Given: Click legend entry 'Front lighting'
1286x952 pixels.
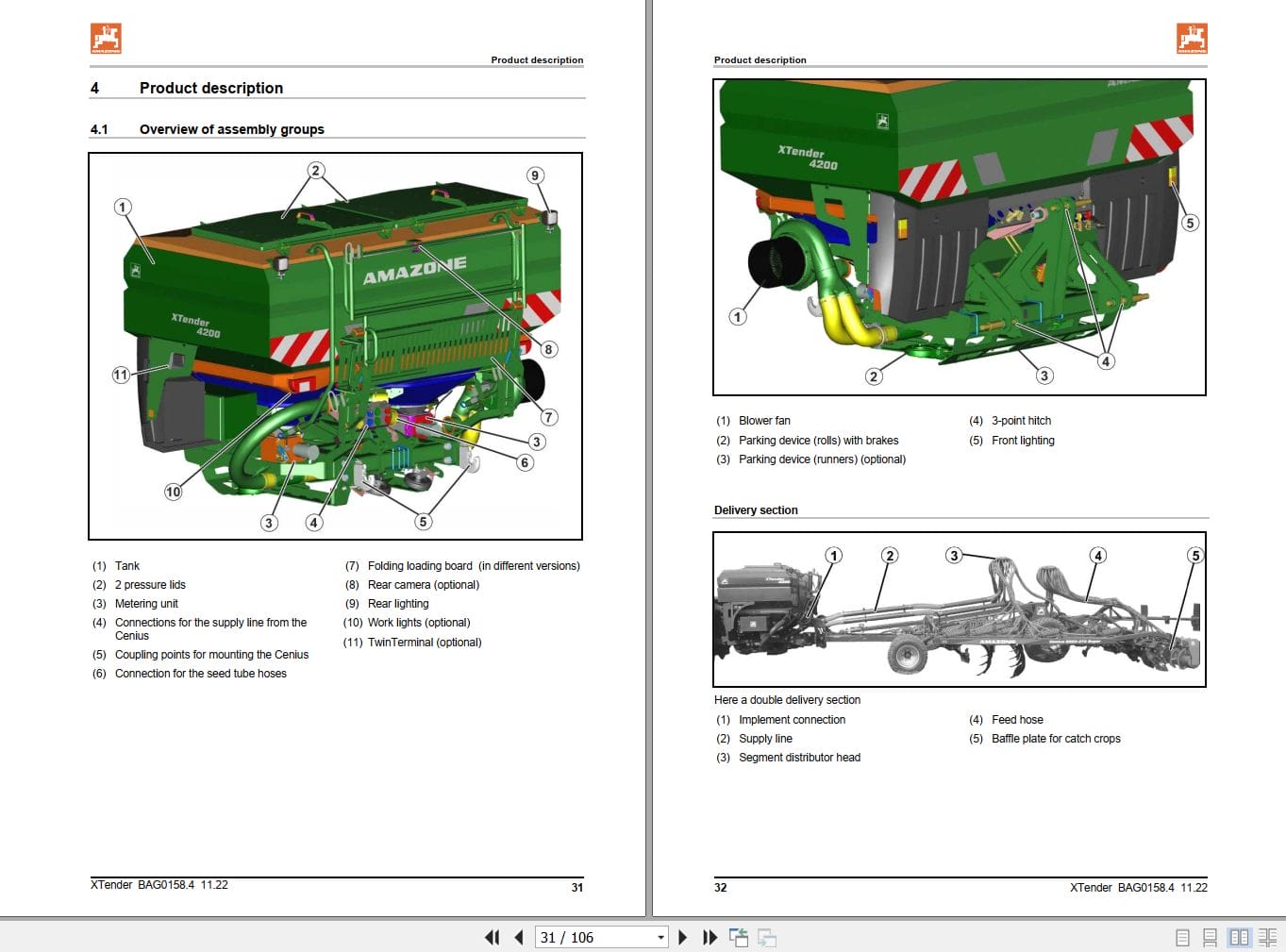Looking at the screenshot, I should pyautogui.click(x=1023, y=441).
